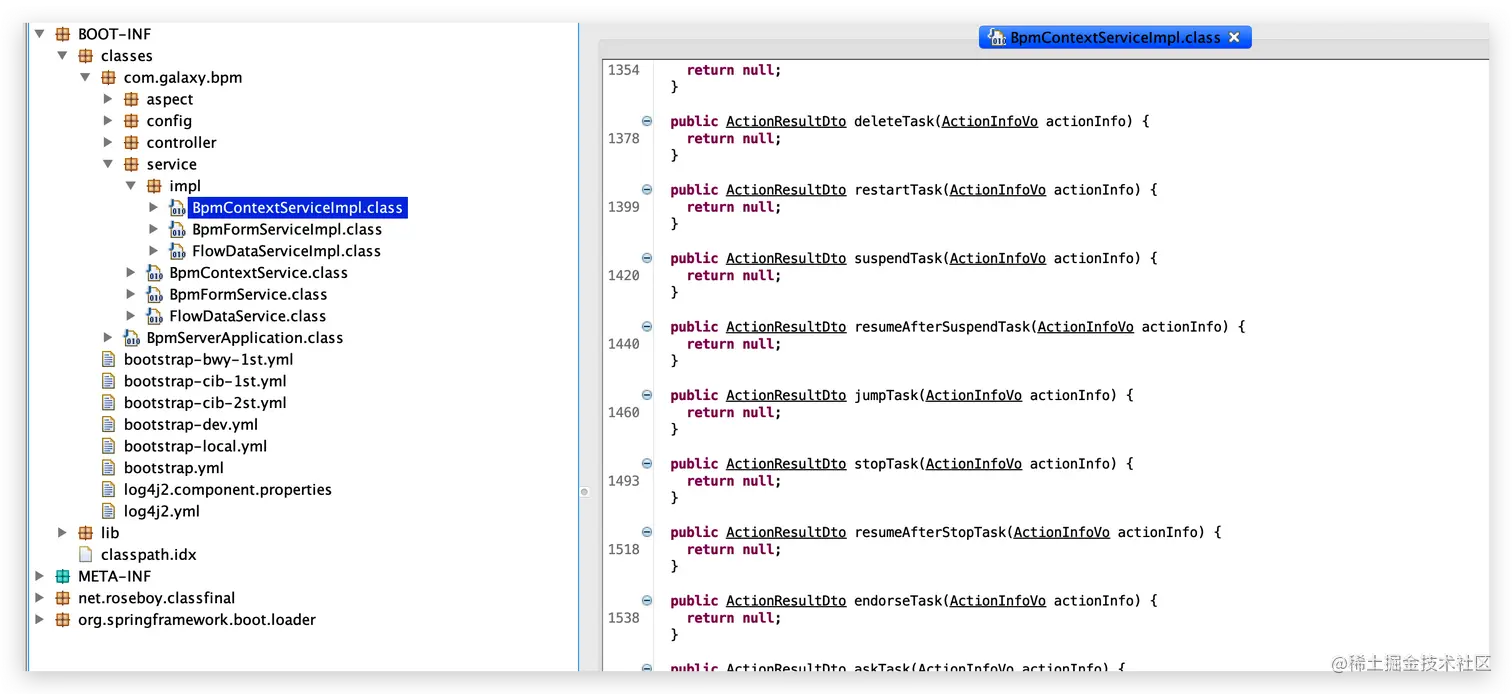Viewport: 1512px width, 694px height.
Task: Click the BpmFormServiceImpl.class file icon
Action: 177,229
